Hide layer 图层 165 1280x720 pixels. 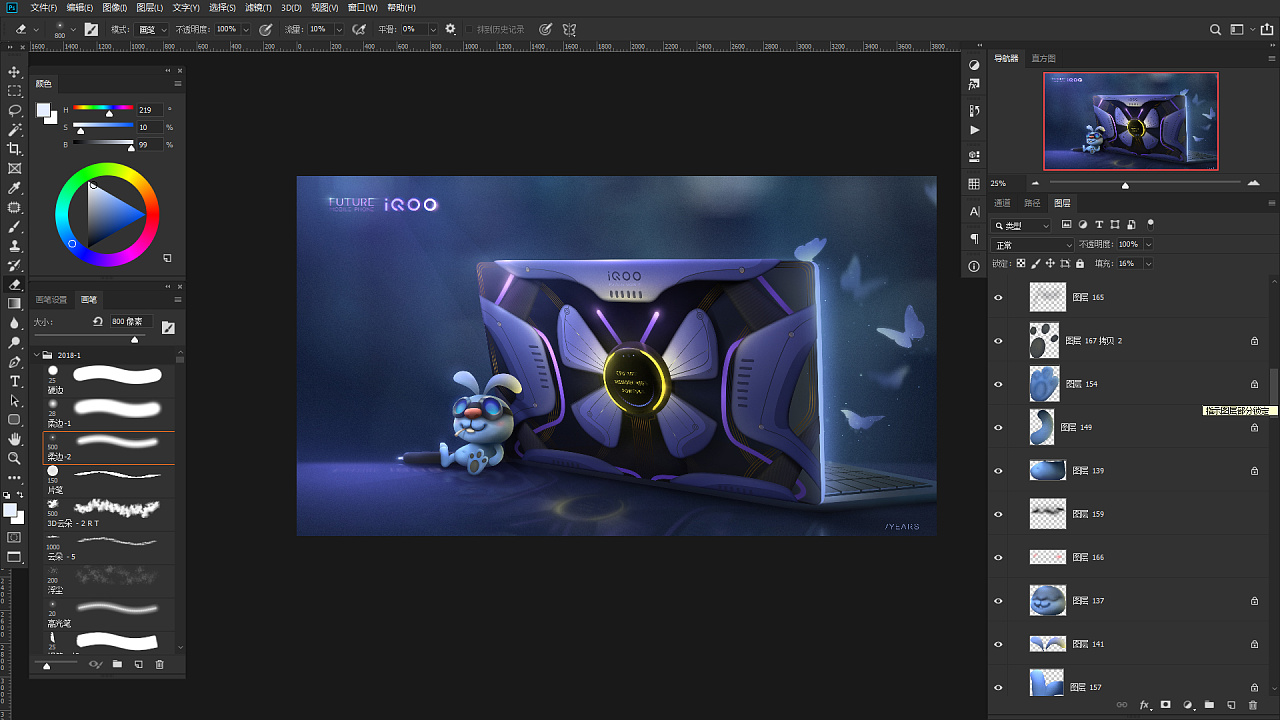click(x=998, y=297)
